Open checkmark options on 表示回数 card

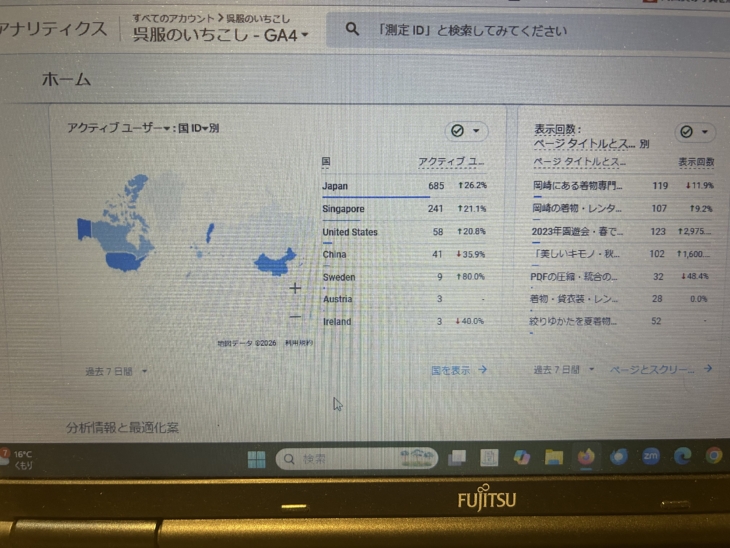[x=695, y=132]
